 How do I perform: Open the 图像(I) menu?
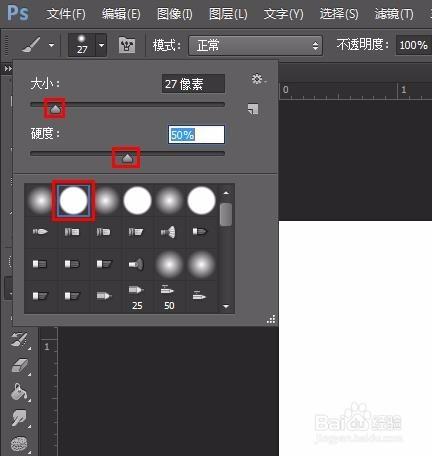(x=175, y=14)
